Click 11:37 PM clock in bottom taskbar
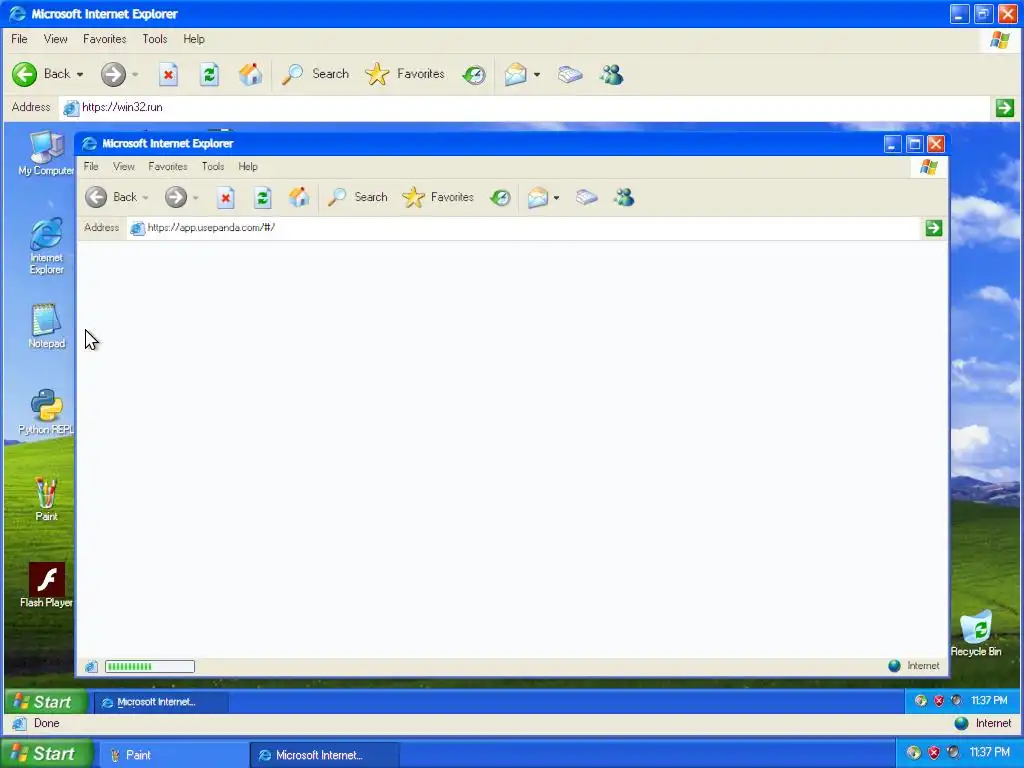 (989, 752)
